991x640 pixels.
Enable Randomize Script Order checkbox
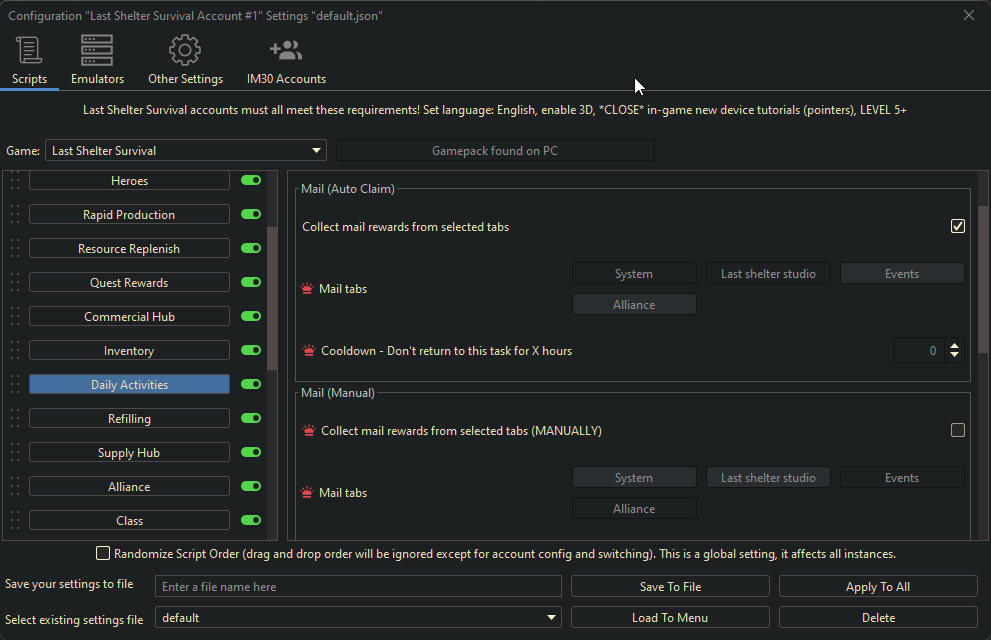pos(103,553)
